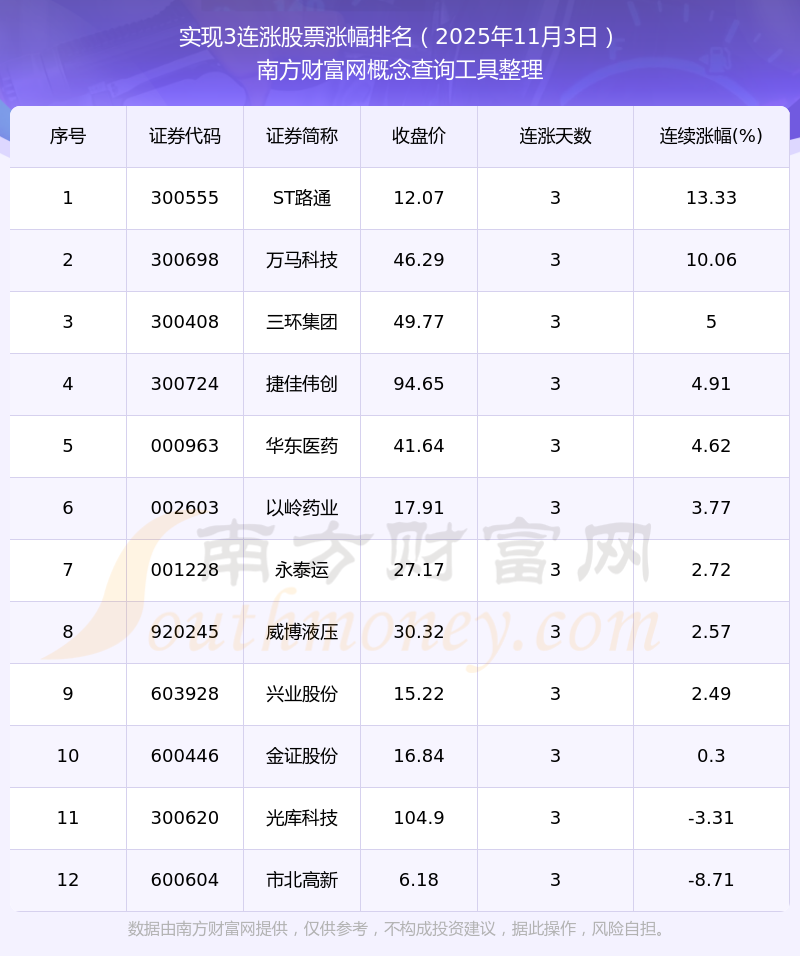Click closing price 49.77
Image resolution: width=800 pixels, height=956 pixels.
419,322
